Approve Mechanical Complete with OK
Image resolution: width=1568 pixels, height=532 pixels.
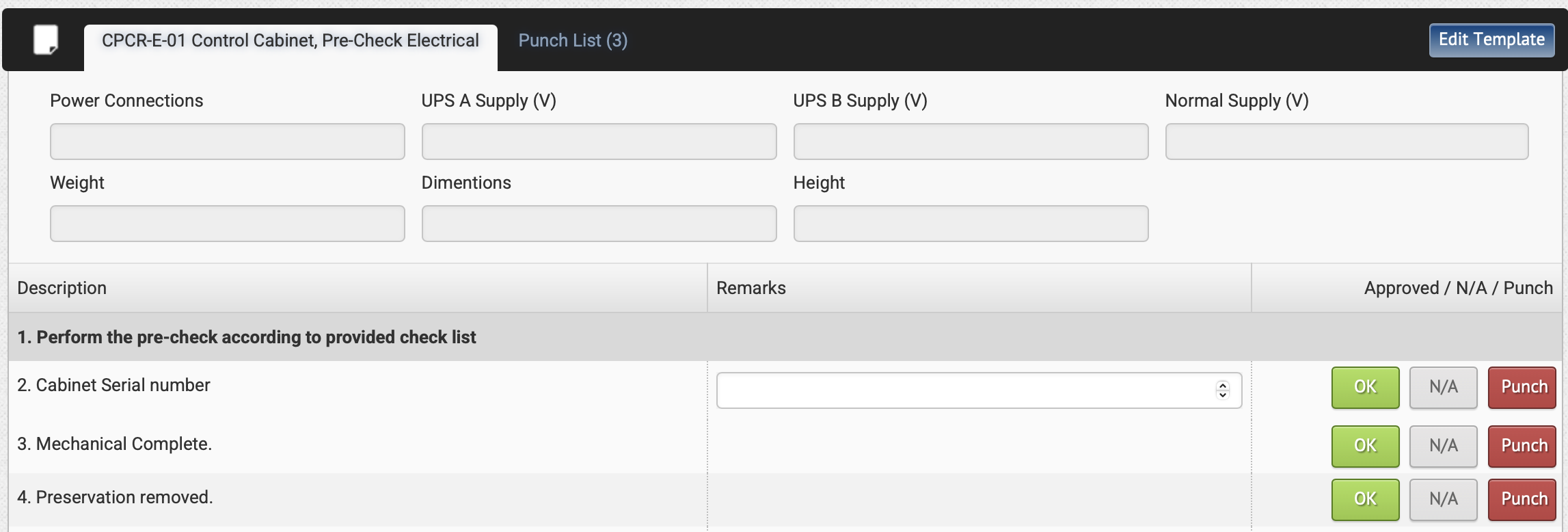coord(1365,446)
